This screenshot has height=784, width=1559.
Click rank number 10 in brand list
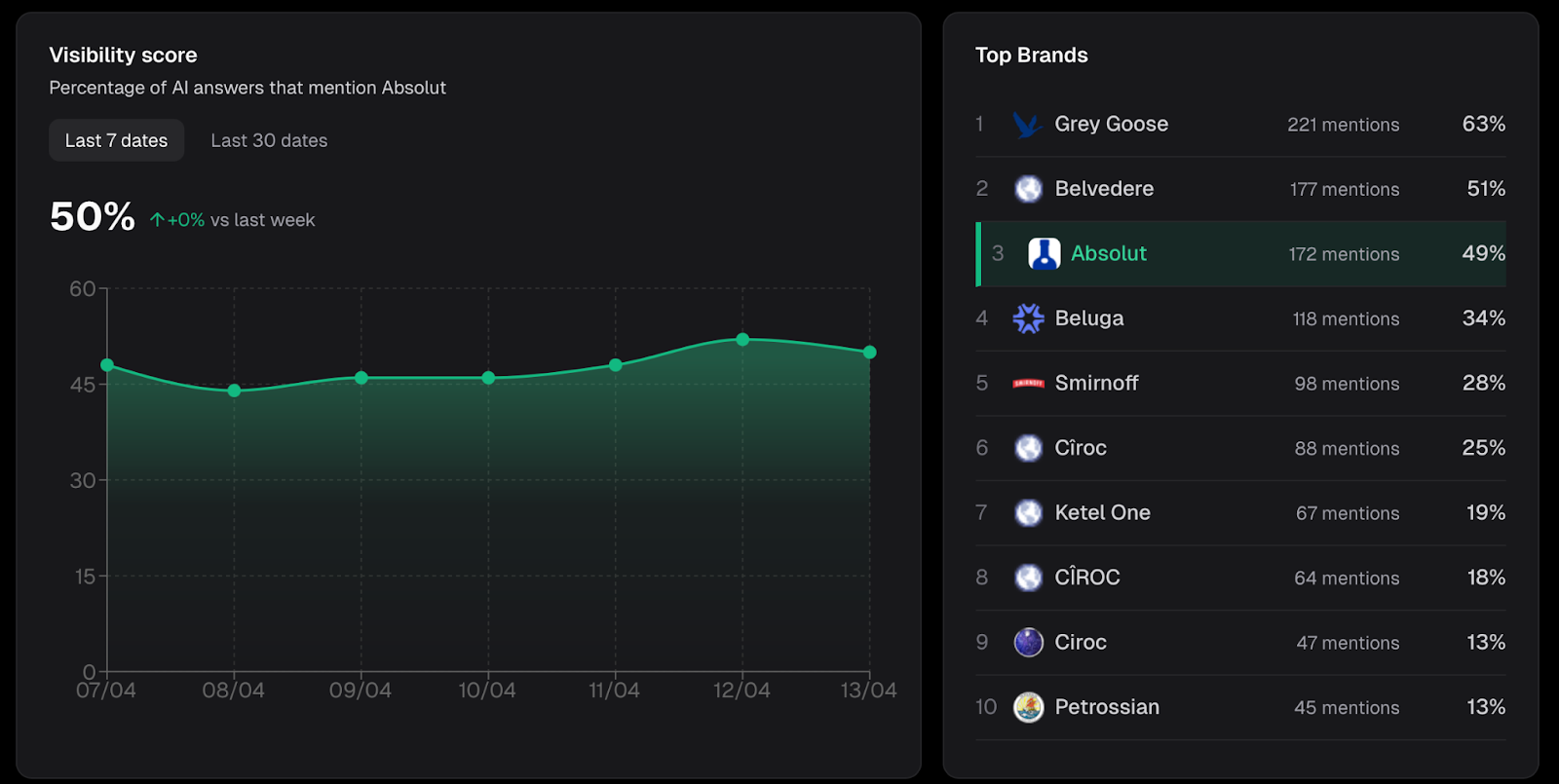point(986,707)
